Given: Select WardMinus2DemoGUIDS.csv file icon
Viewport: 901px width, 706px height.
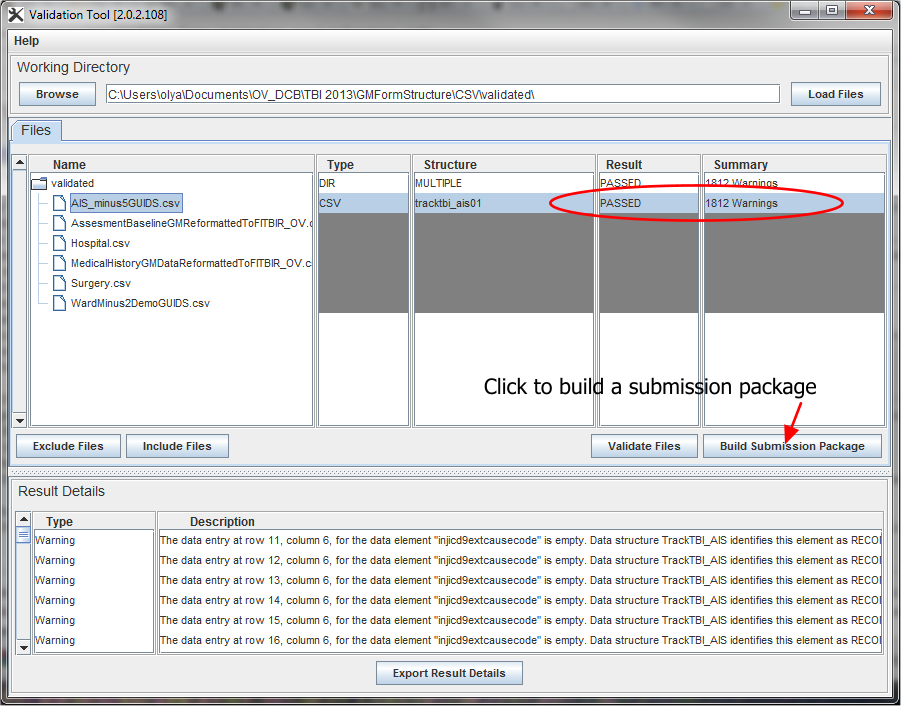Looking at the screenshot, I should point(59,303).
